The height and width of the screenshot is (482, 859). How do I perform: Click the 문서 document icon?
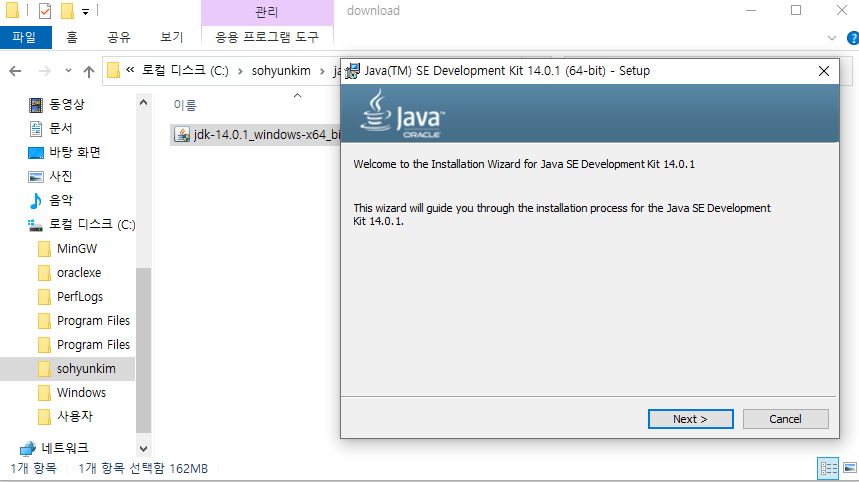(36, 129)
